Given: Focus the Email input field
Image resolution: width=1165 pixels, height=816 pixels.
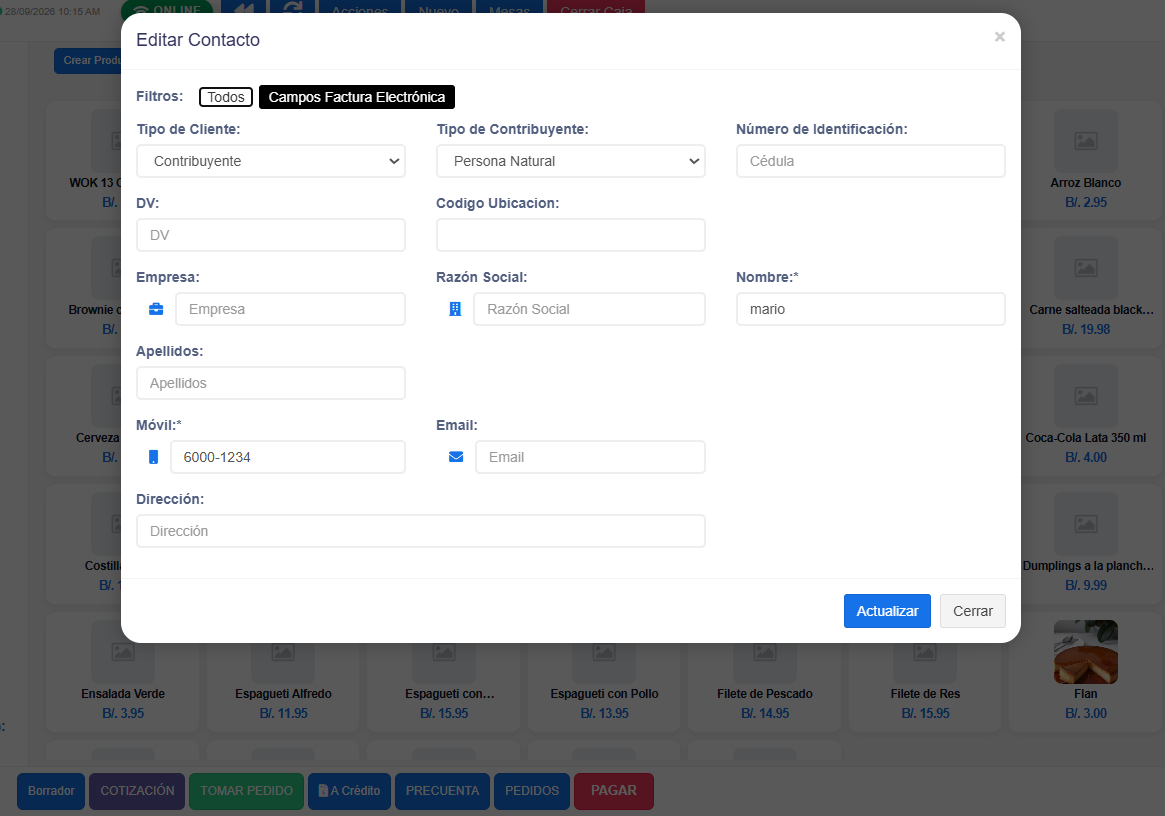Looking at the screenshot, I should (591, 457).
